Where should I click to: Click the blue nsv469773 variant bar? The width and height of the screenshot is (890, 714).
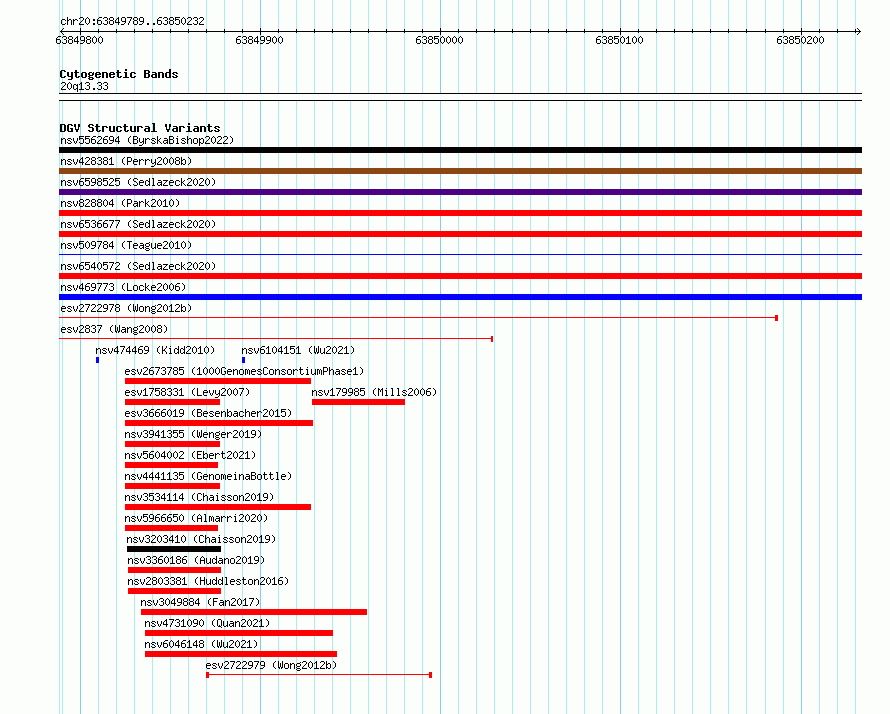click(x=460, y=297)
